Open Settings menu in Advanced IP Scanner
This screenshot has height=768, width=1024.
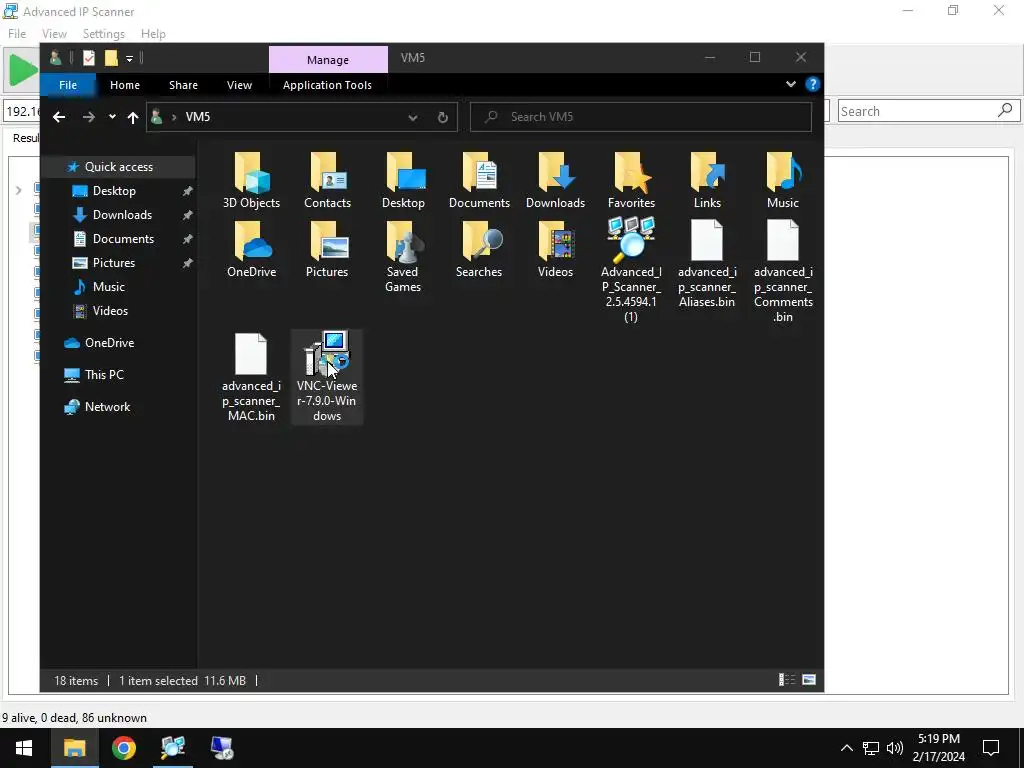tap(103, 33)
